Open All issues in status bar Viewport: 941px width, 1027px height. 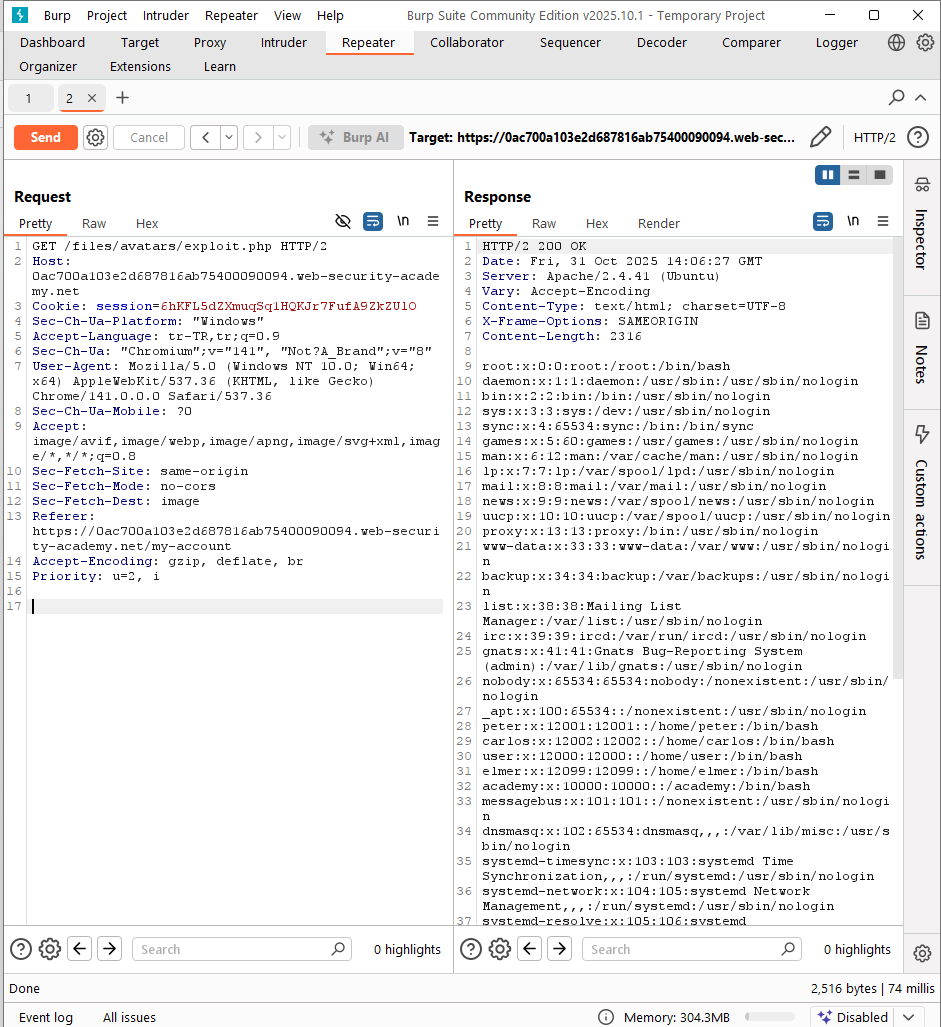(x=129, y=1017)
